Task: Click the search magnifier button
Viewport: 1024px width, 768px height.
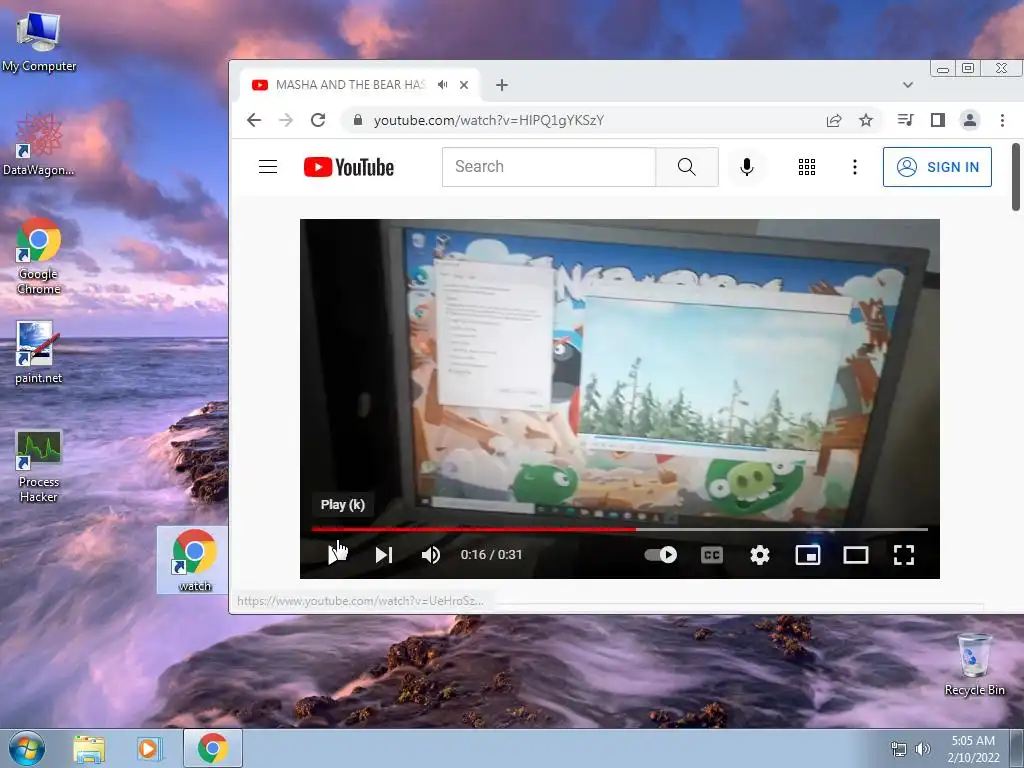Action: tap(686, 167)
